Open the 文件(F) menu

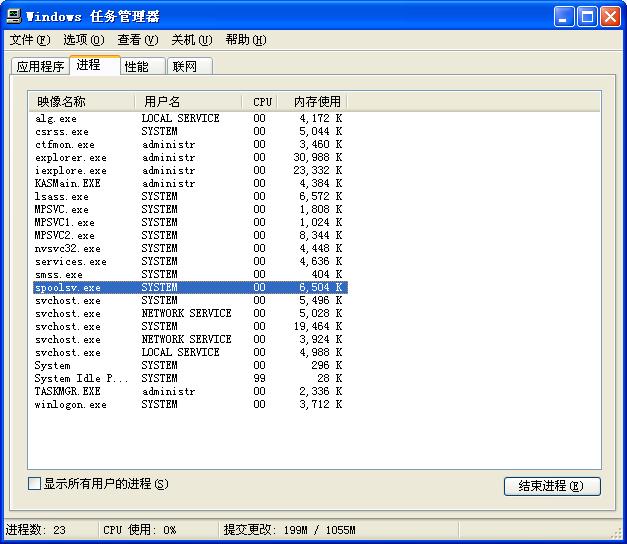[x=30, y=40]
